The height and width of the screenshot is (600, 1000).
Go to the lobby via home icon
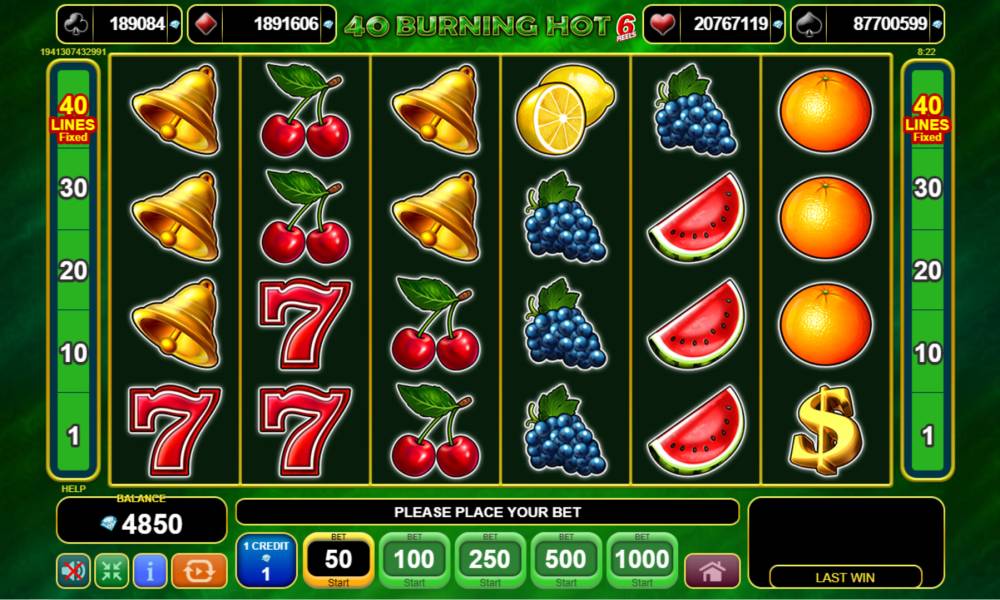(712, 571)
